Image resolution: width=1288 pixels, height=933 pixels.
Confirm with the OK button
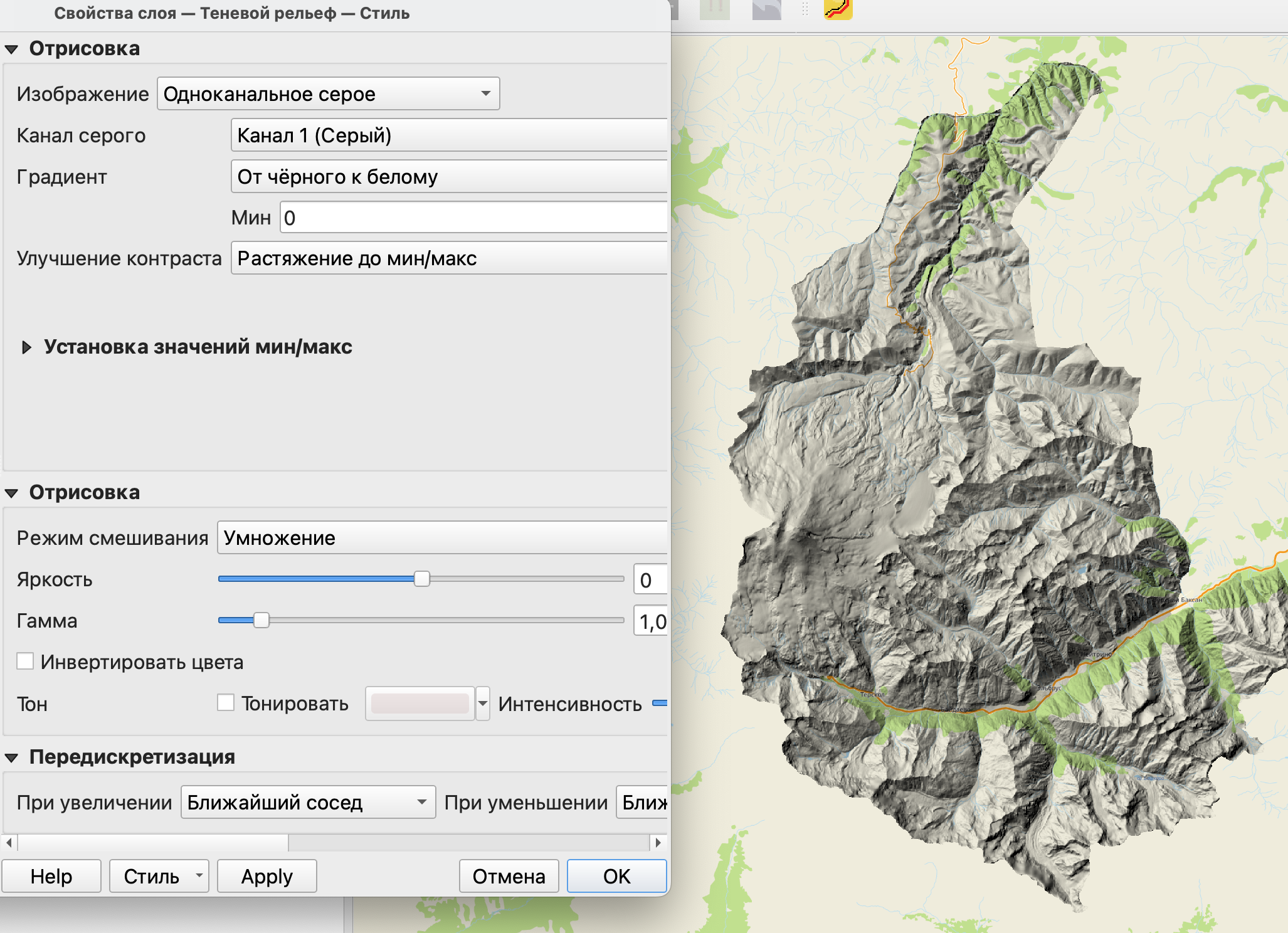616,876
